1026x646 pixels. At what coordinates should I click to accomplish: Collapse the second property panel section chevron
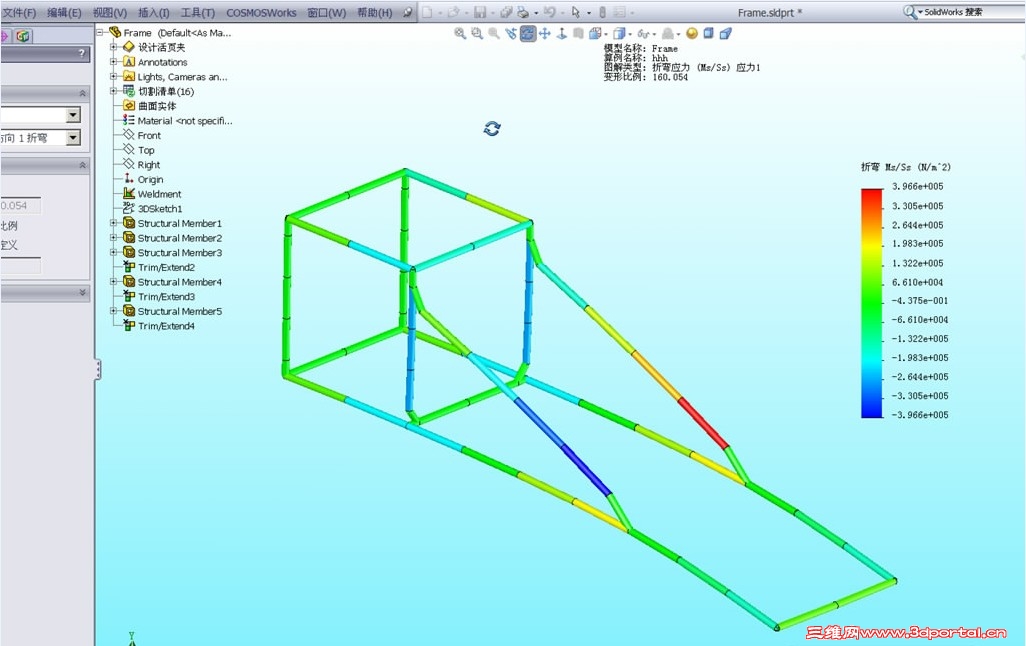[x=82, y=165]
